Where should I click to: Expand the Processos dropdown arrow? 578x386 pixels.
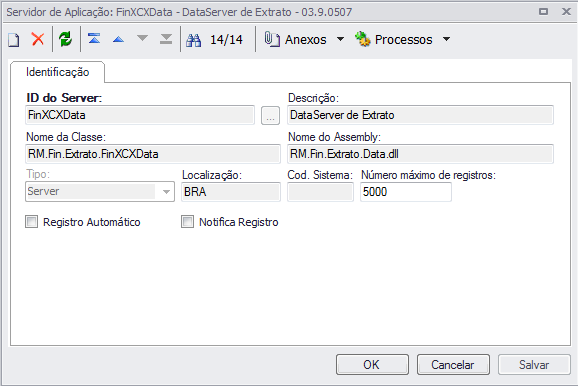click(446, 39)
